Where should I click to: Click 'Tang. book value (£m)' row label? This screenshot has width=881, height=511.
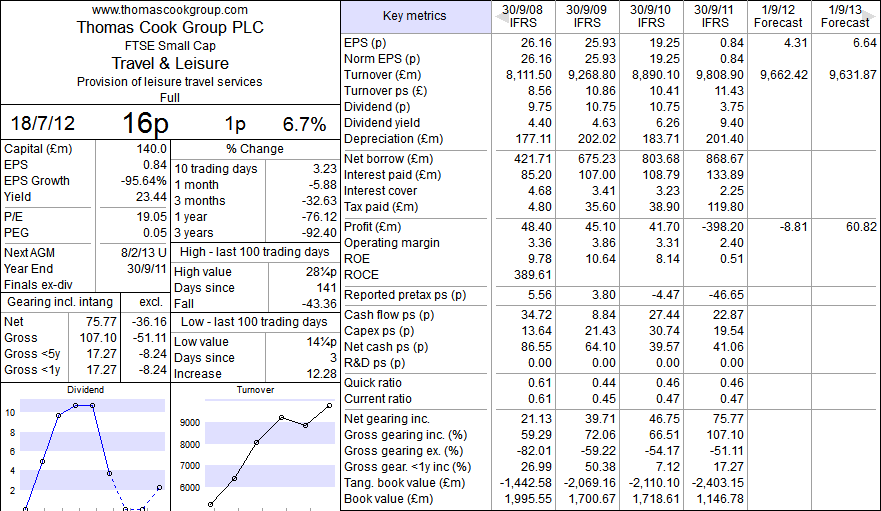click(x=405, y=483)
